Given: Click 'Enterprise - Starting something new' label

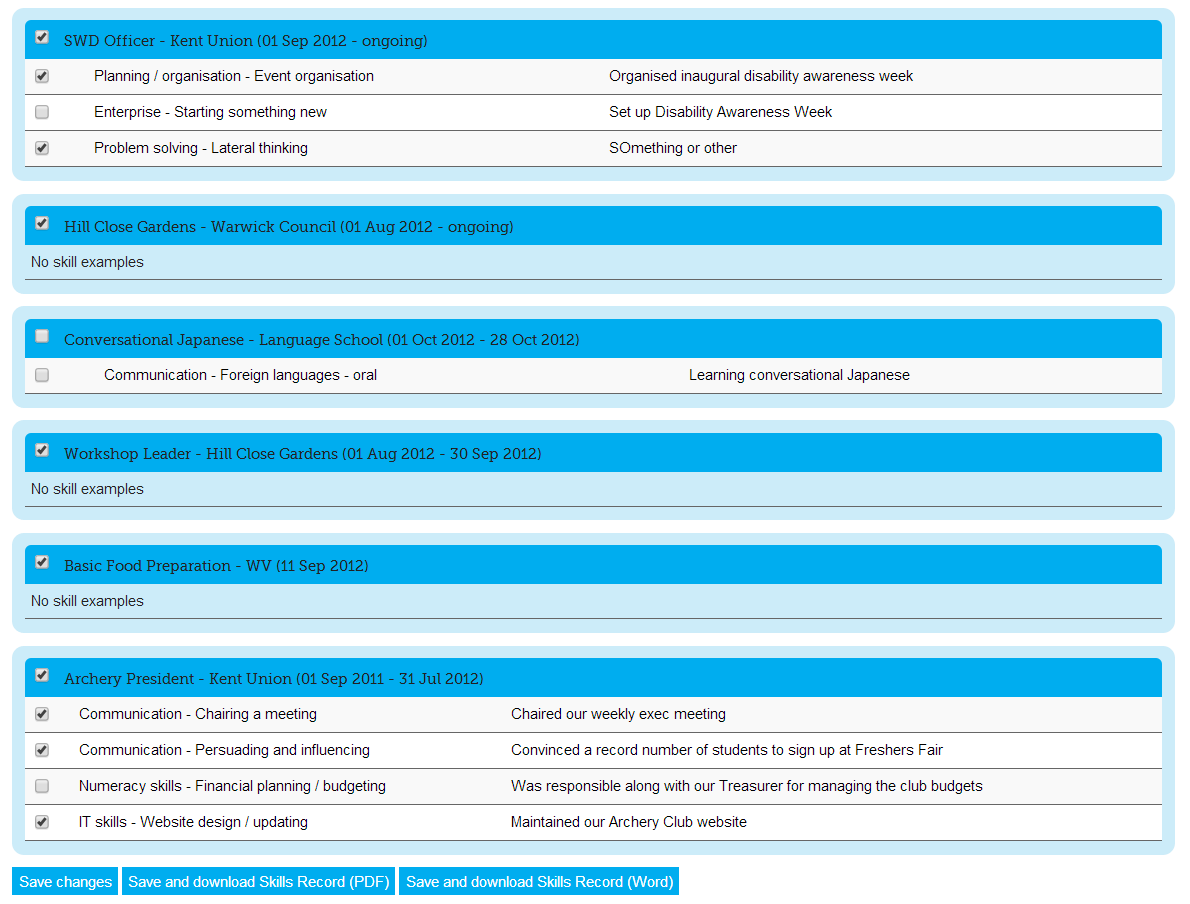Looking at the screenshot, I should click(x=210, y=112).
